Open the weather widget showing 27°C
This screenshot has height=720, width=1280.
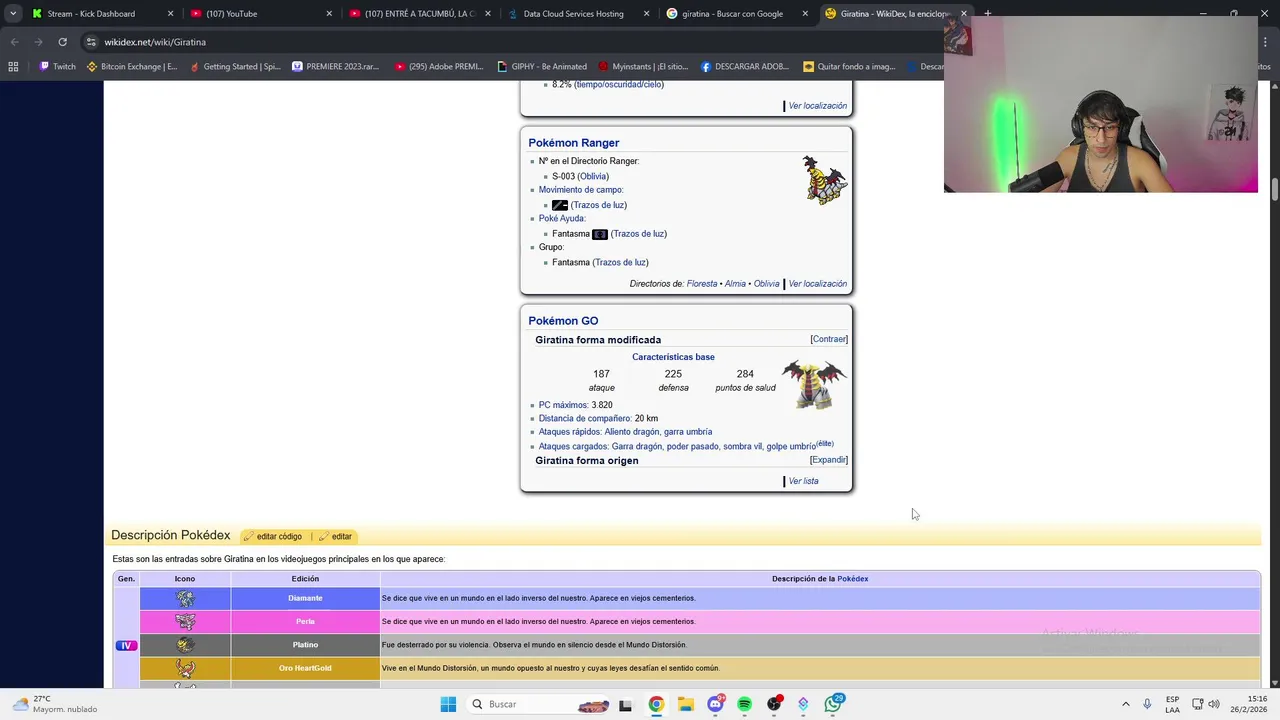pos(55,704)
